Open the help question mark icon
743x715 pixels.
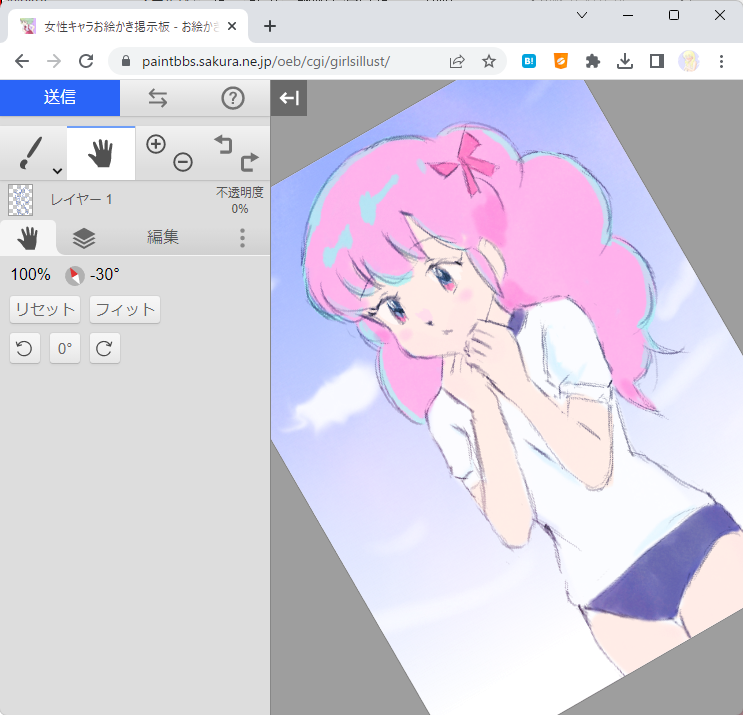pos(233,98)
